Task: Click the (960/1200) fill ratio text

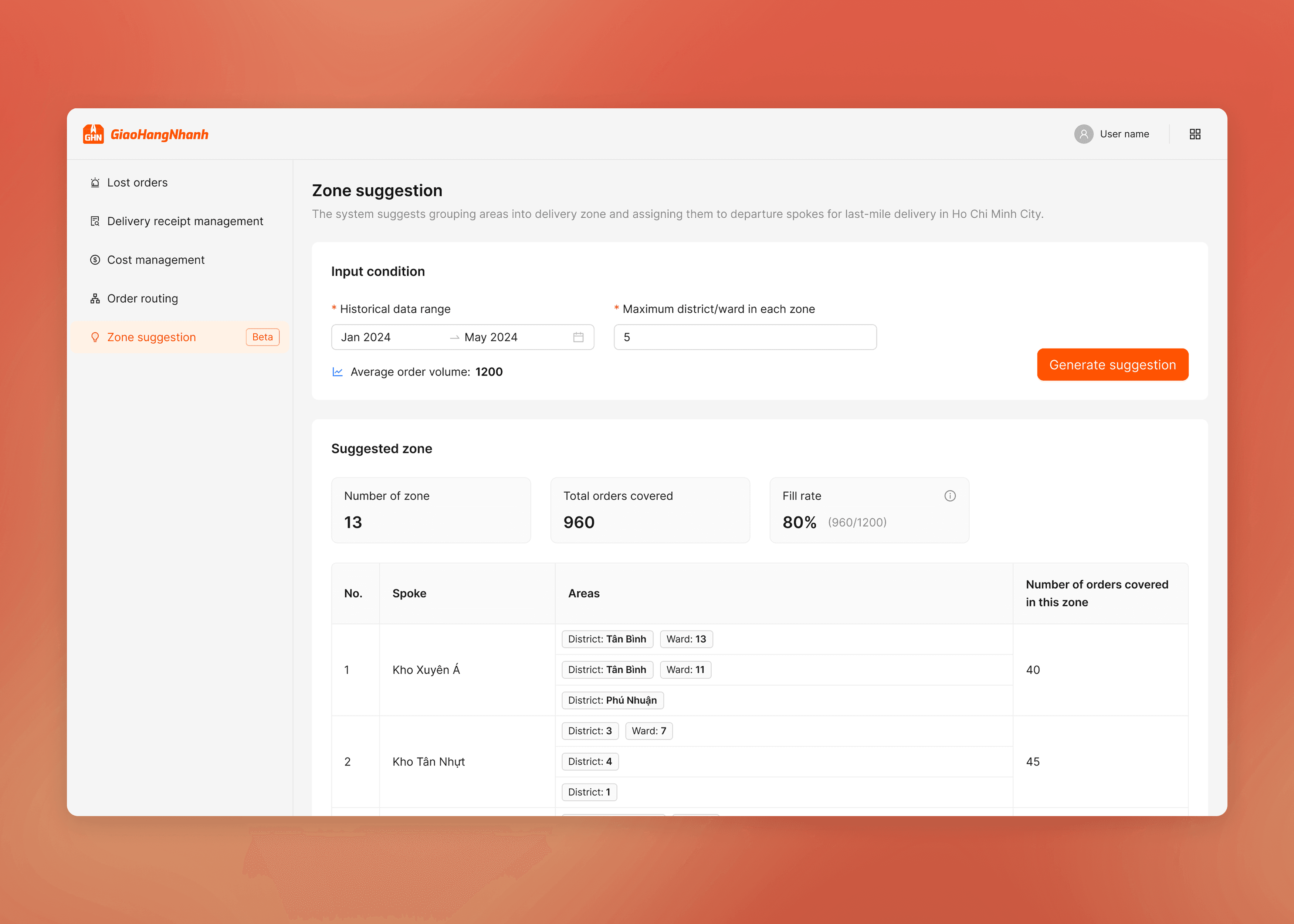Action: coord(857,522)
